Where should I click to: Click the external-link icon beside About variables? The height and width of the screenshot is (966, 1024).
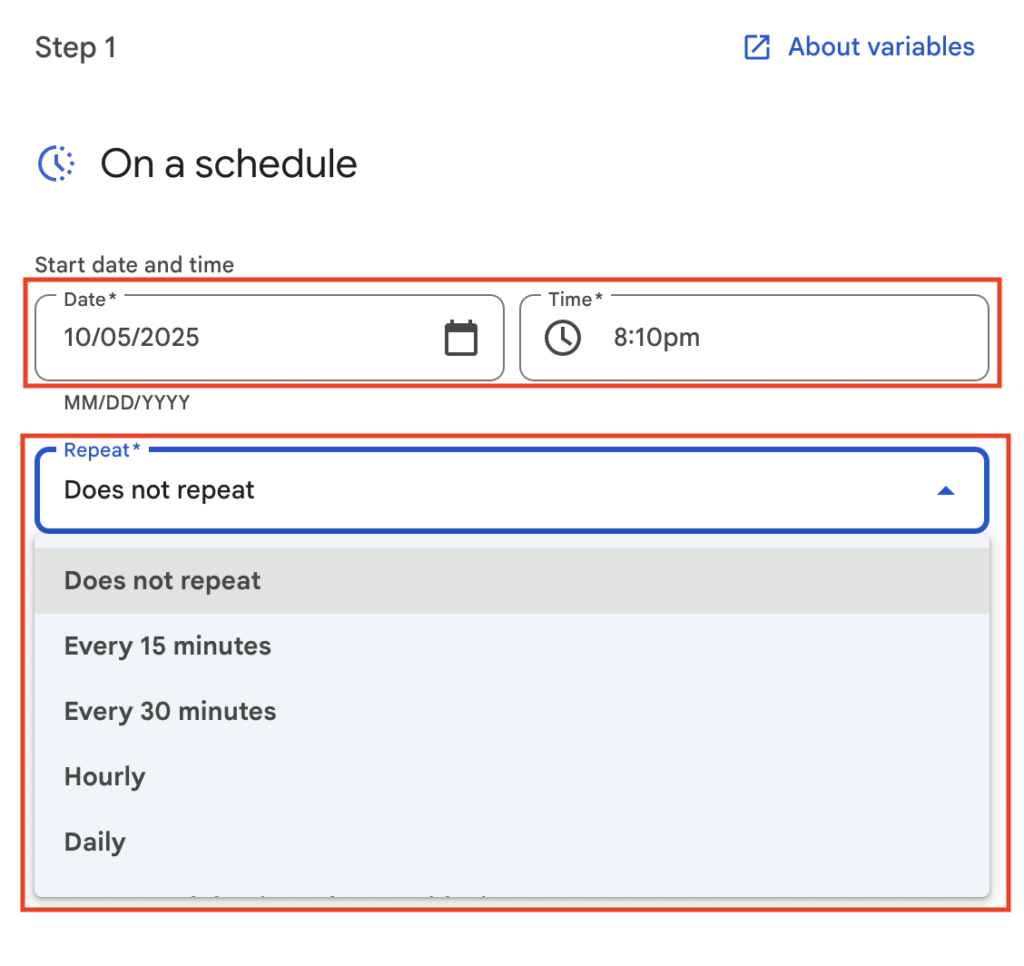[x=757, y=47]
